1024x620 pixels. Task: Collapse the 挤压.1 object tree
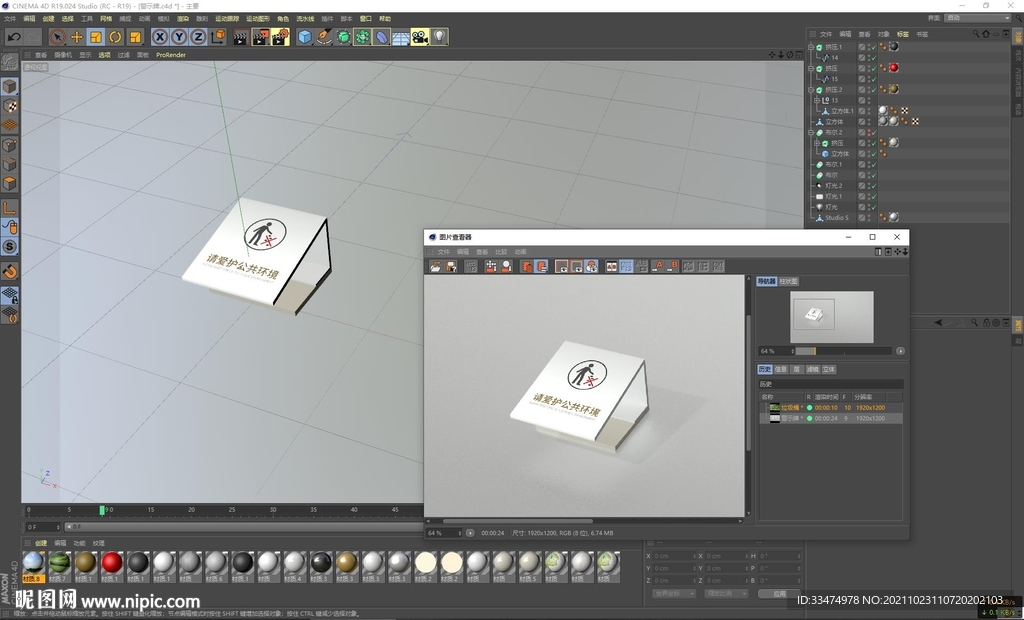[811, 47]
